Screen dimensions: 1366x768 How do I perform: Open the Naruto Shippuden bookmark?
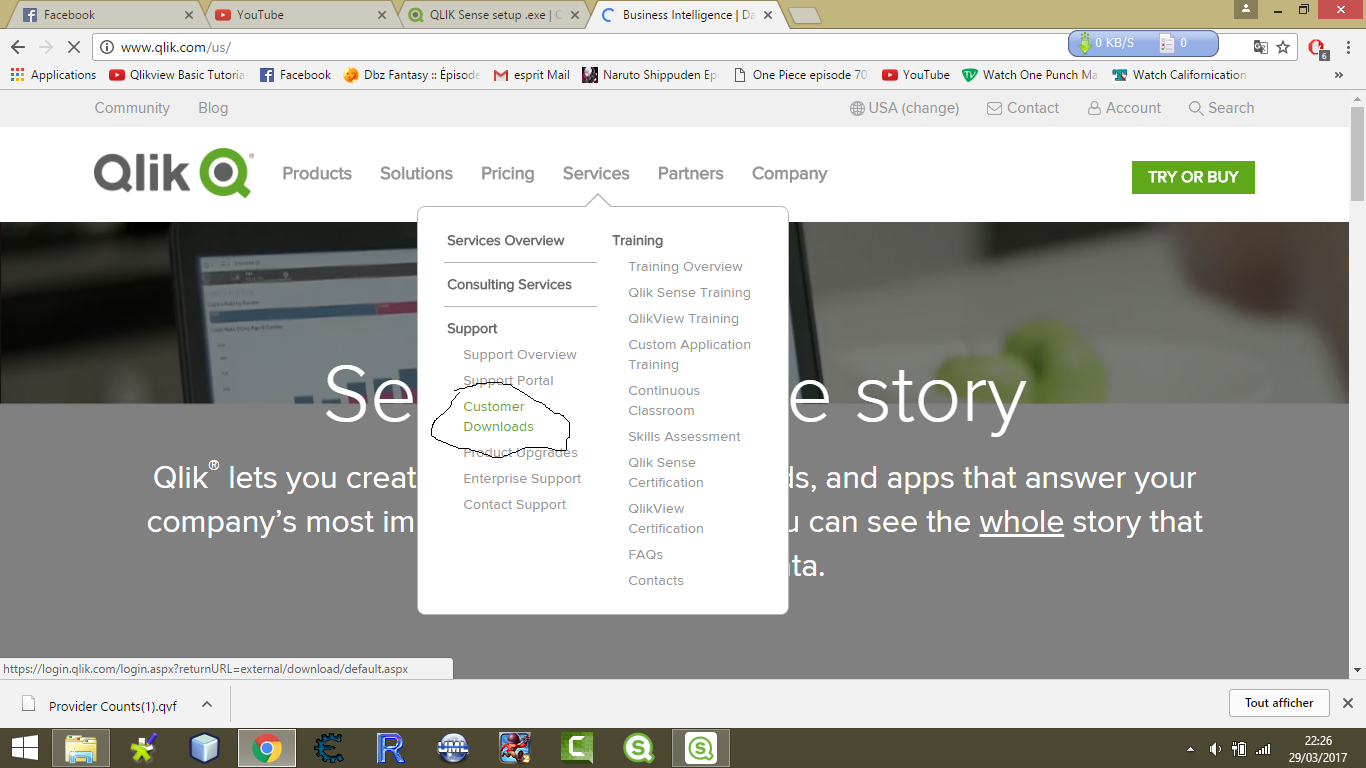point(650,75)
